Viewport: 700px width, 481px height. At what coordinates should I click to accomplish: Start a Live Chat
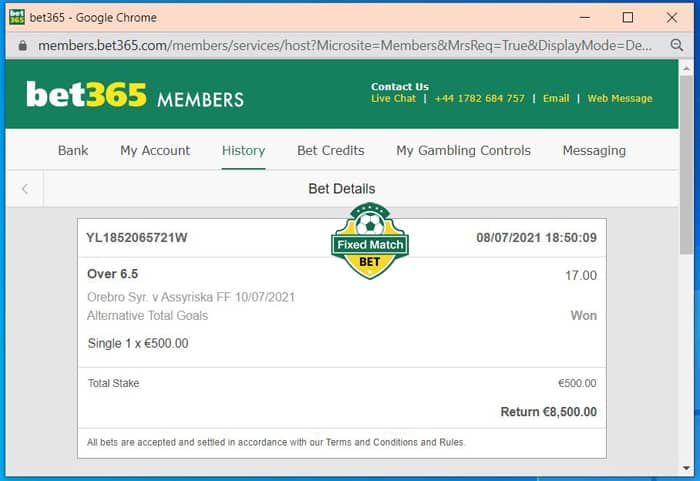point(393,98)
